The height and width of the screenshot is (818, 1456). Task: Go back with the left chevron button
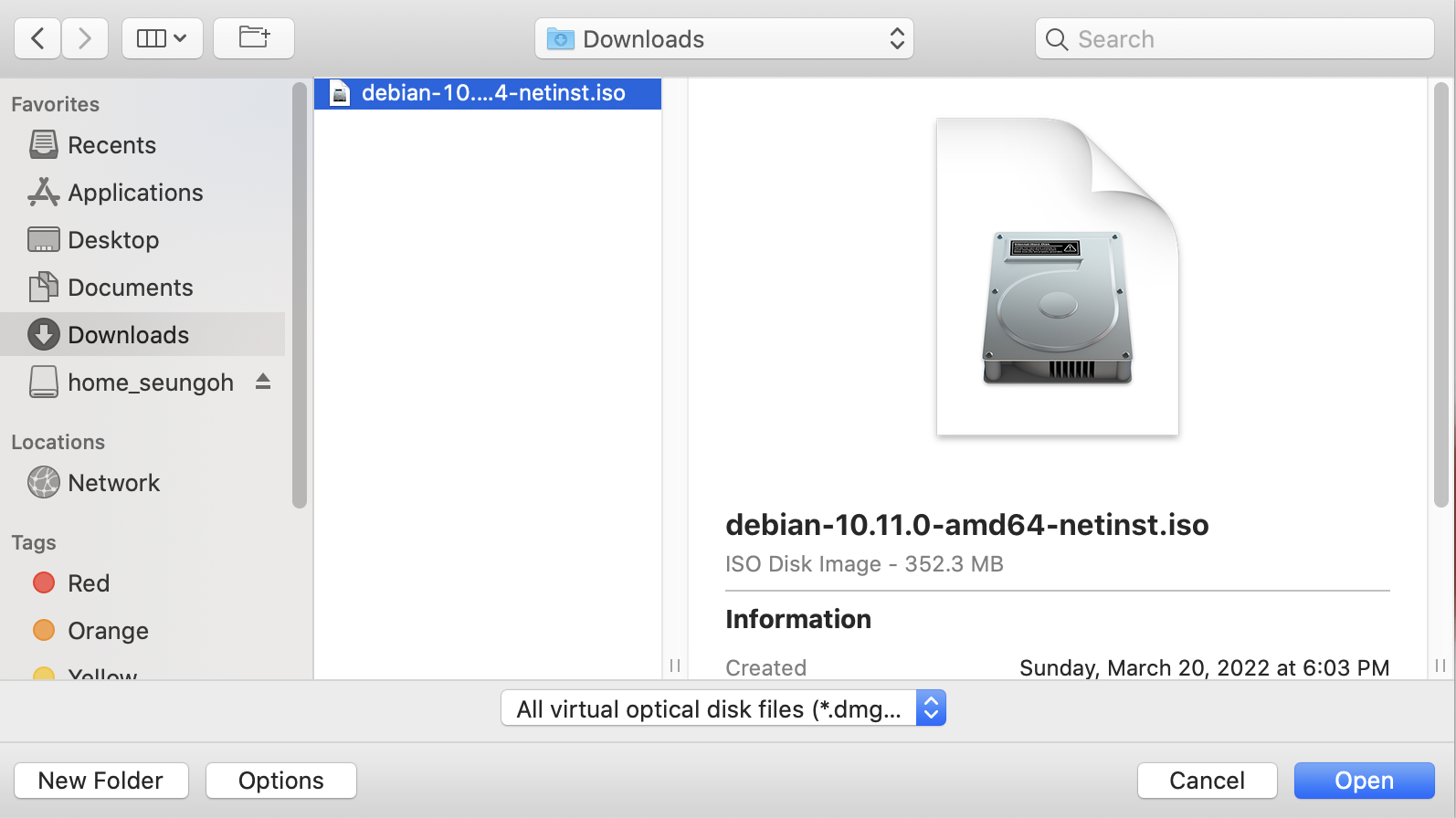37,38
